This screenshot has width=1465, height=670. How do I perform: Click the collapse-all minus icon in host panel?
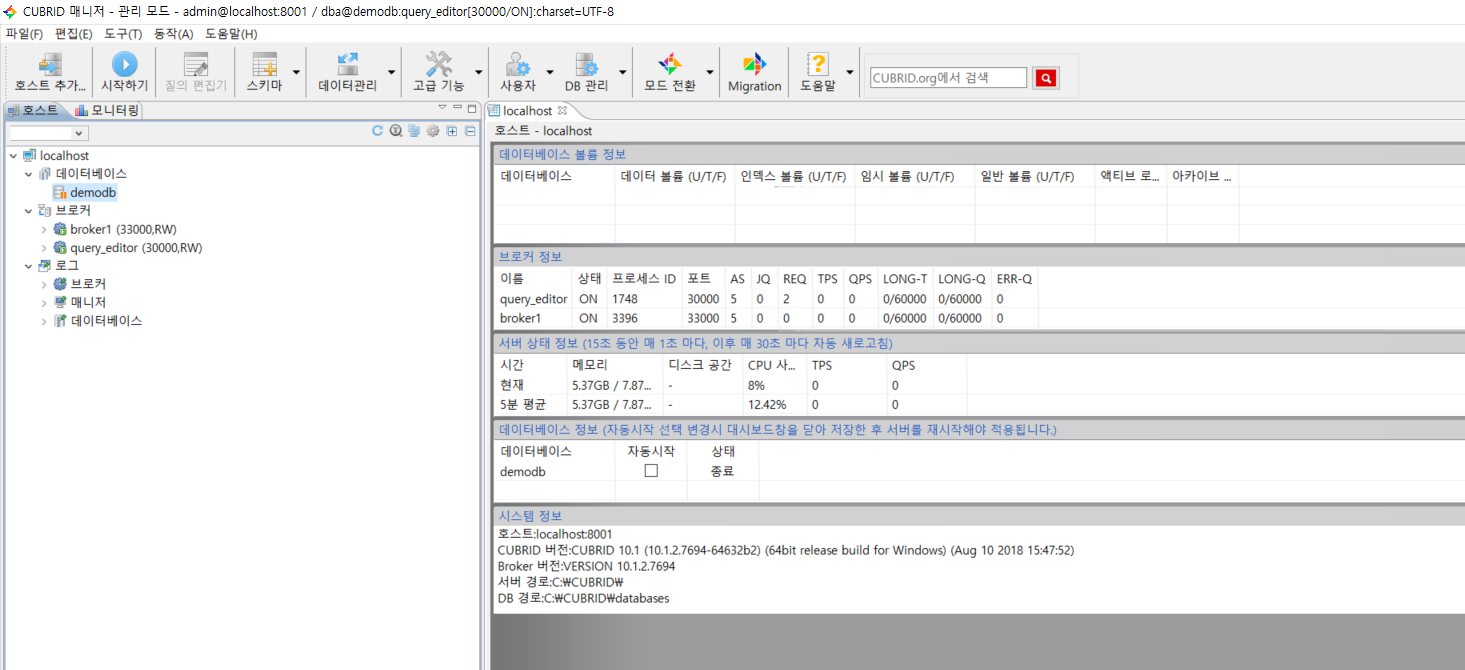click(x=470, y=131)
